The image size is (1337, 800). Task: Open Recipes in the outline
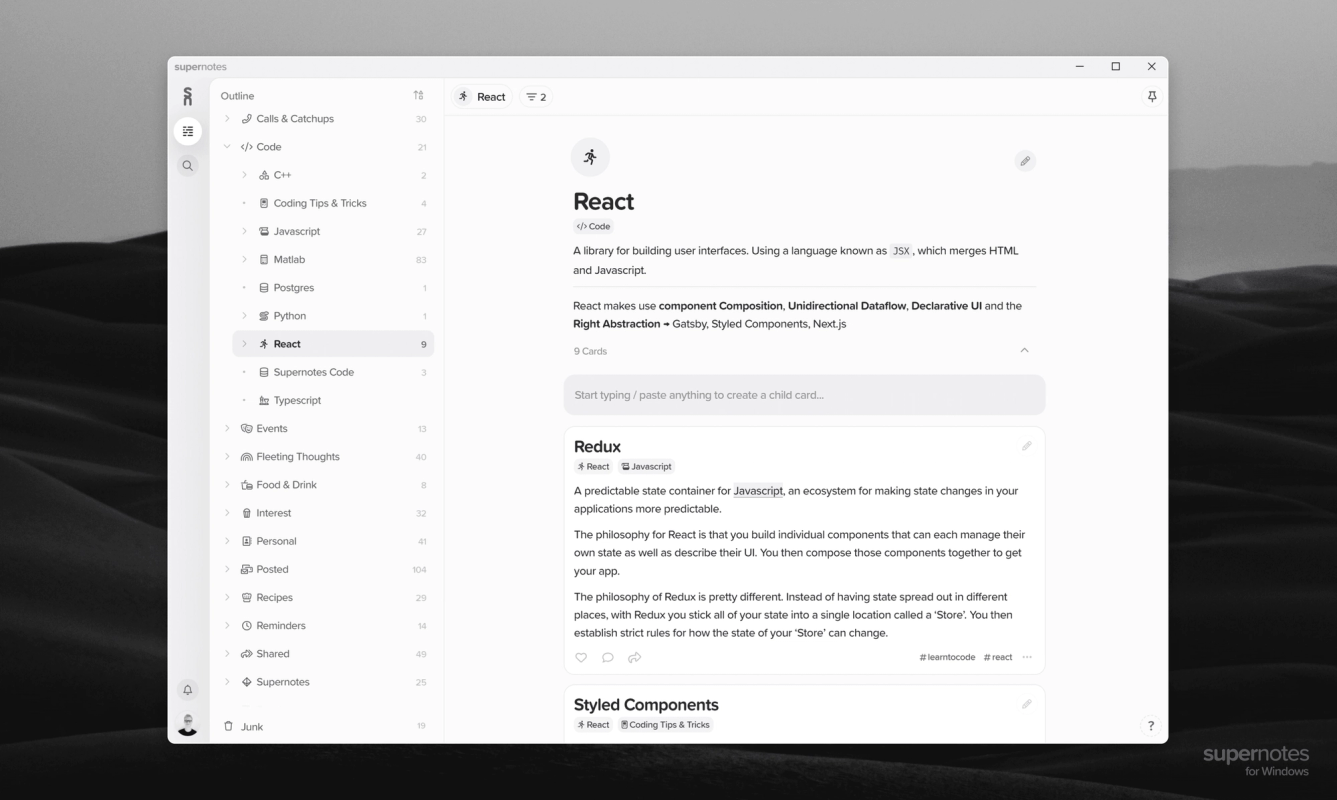coord(325,597)
